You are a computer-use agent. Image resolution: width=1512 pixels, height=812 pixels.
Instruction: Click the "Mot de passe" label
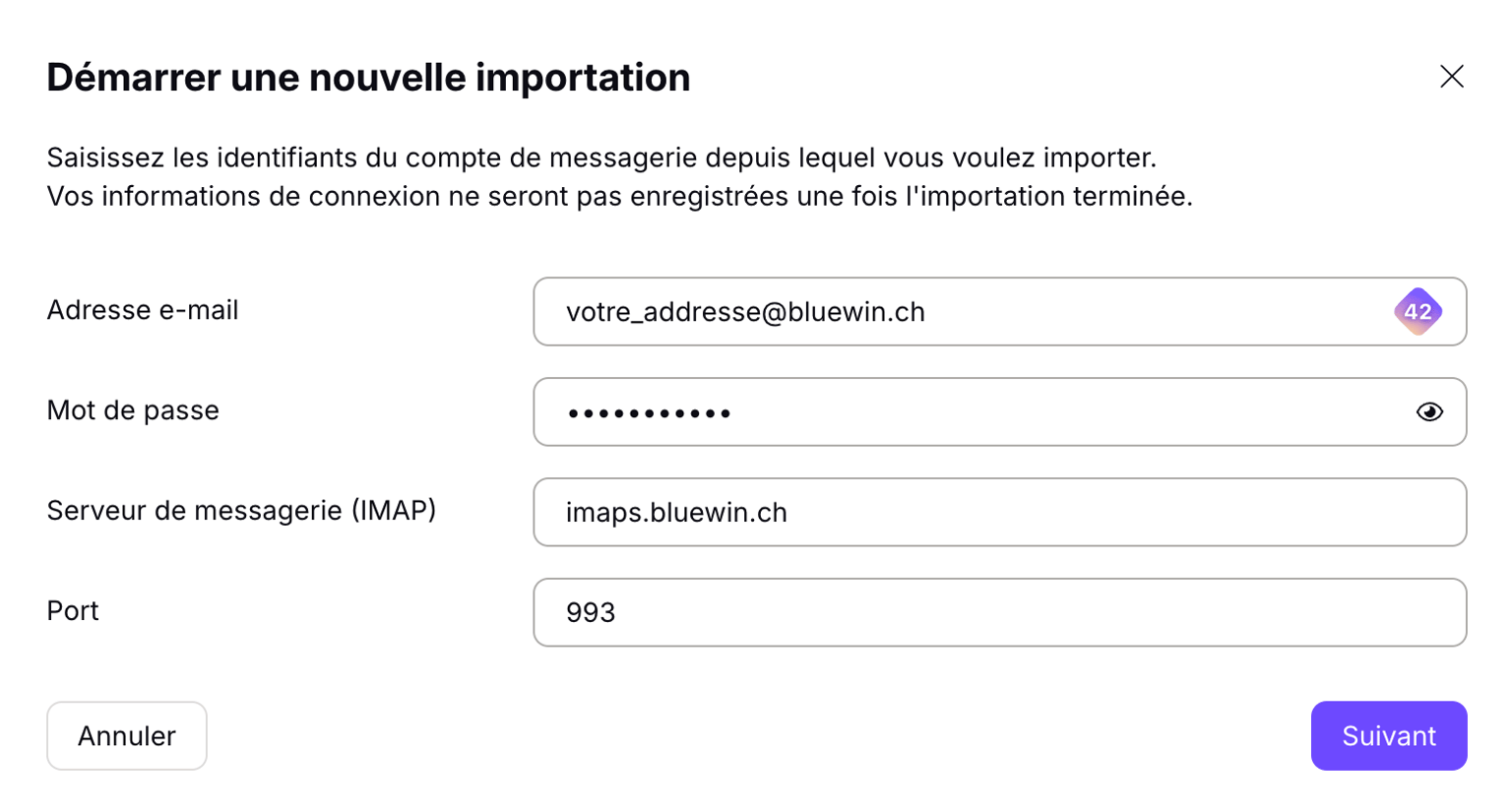pos(133,410)
